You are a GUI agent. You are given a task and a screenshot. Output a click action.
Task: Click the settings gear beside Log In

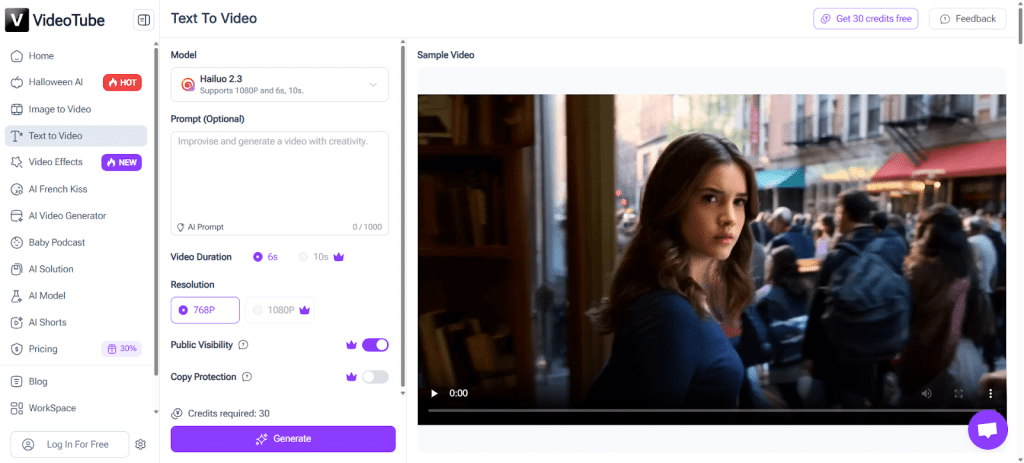point(141,444)
